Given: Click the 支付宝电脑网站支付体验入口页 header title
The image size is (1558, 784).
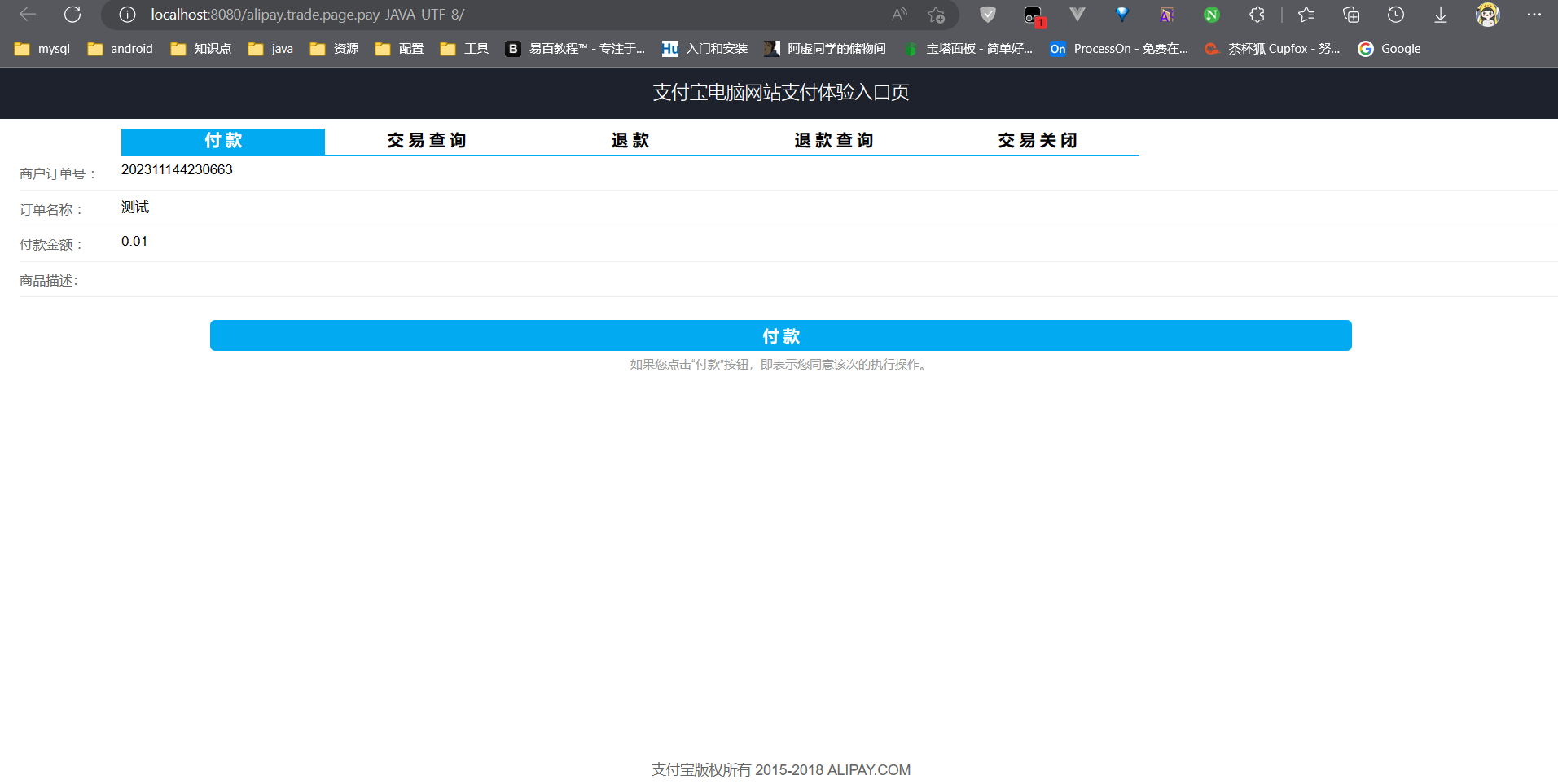Looking at the screenshot, I should (x=781, y=93).
